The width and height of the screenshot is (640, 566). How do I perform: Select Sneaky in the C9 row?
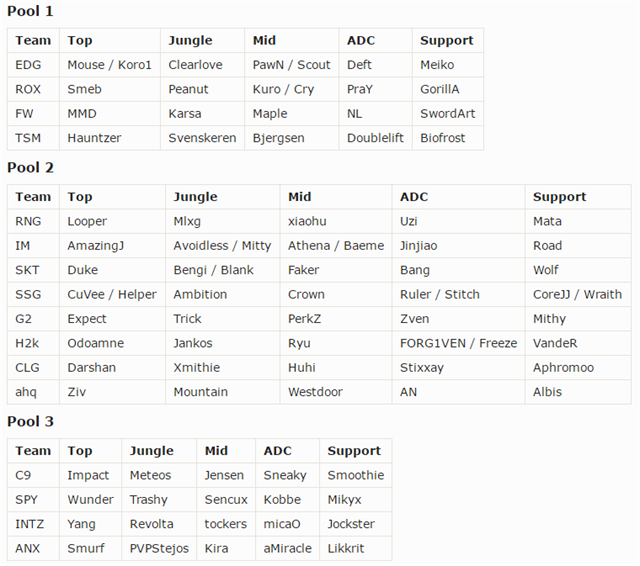coord(285,475)
